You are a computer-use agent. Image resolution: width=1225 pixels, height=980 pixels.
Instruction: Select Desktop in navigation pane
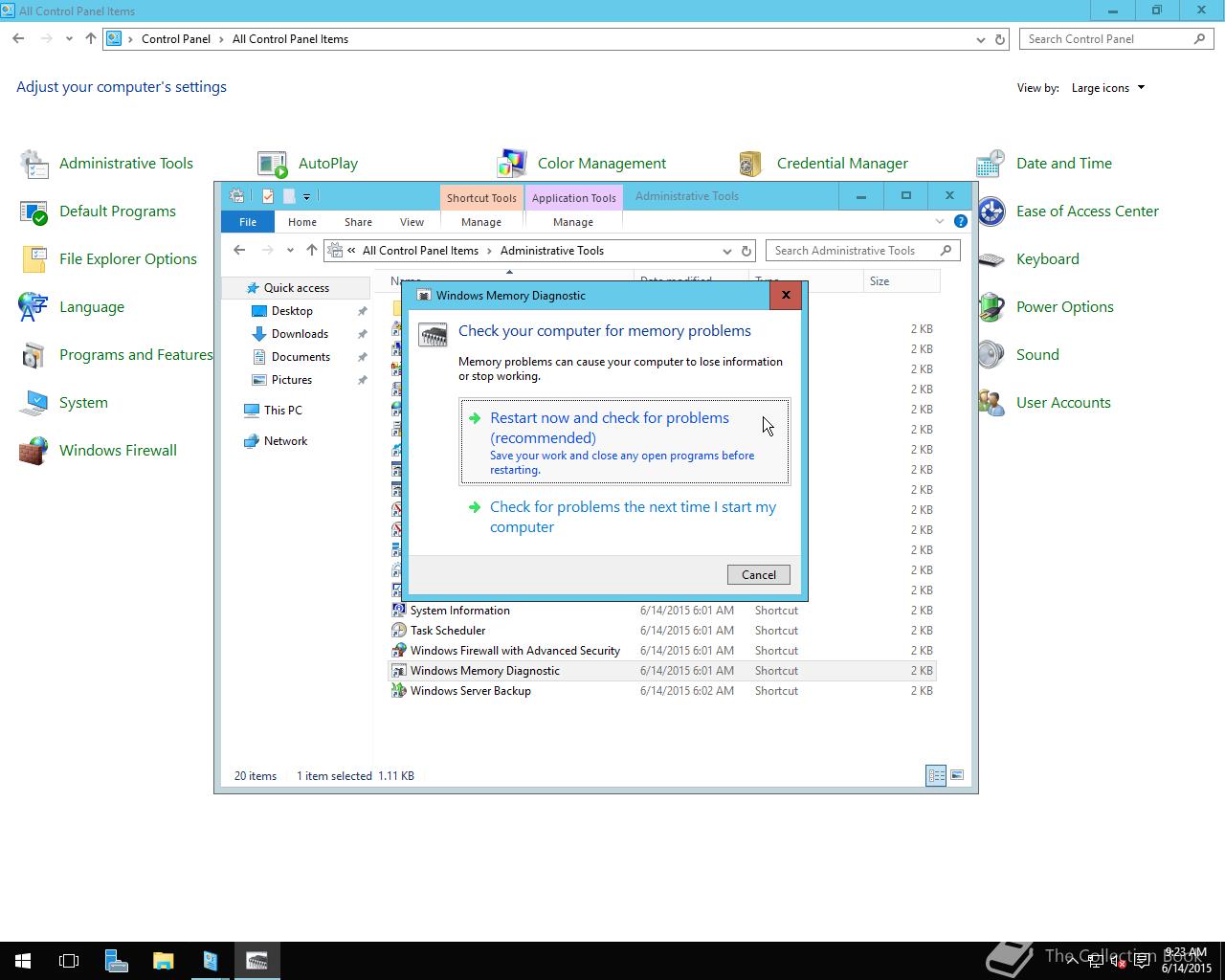[x=292, y=311]
